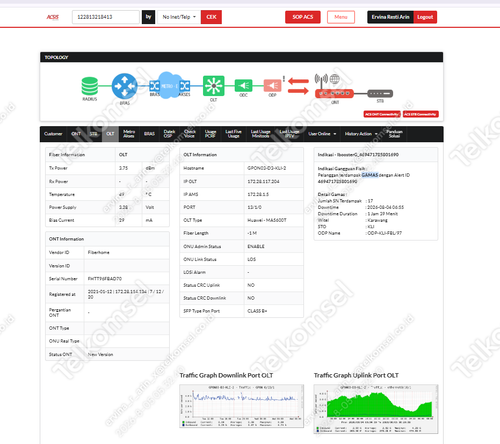Click the red ODP icon
The height and width of the screenshot is (444, 500).
click(x=272, y=86)
